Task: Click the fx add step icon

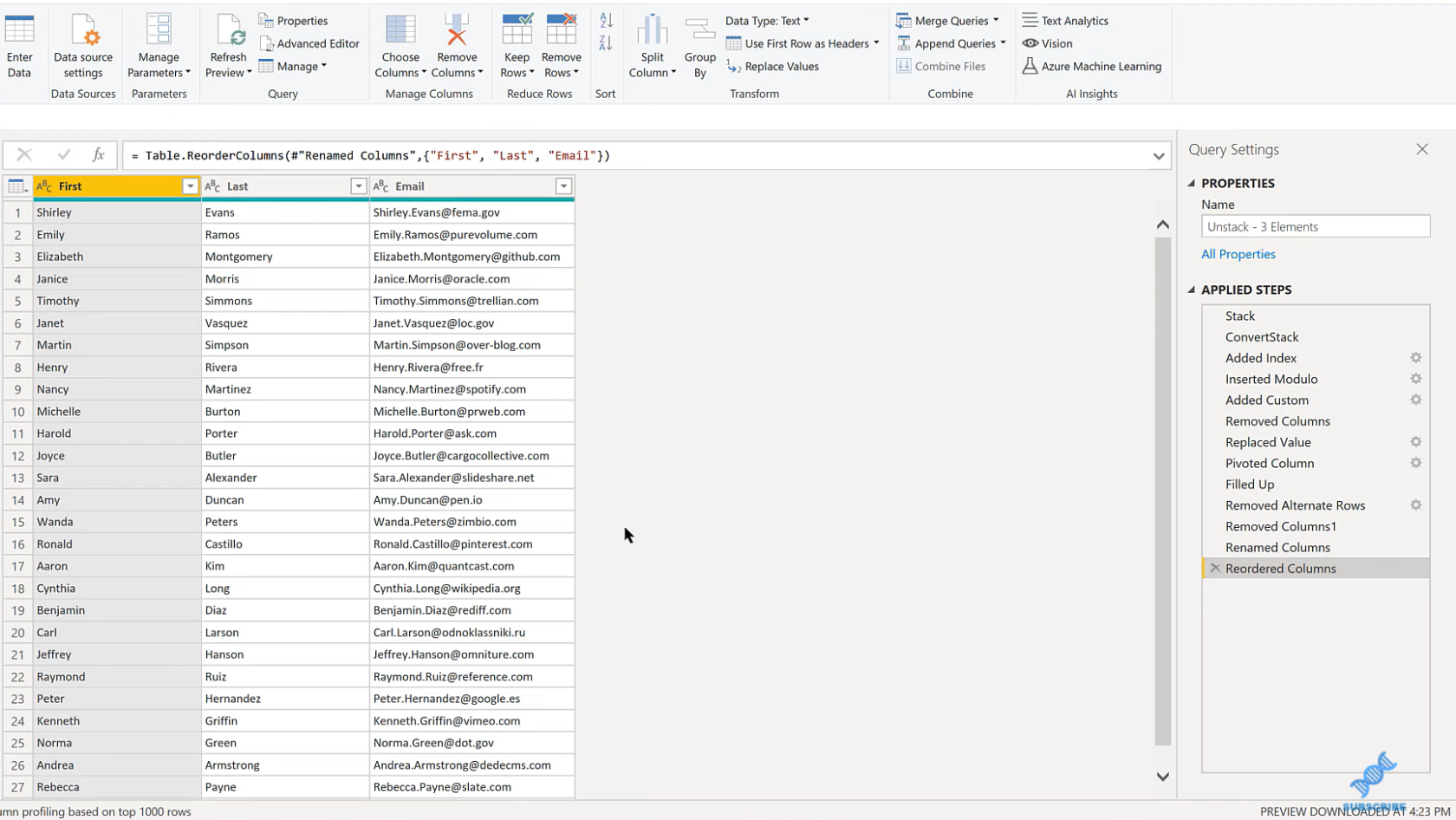Action: pyautogui.click(x=98, y=155)
